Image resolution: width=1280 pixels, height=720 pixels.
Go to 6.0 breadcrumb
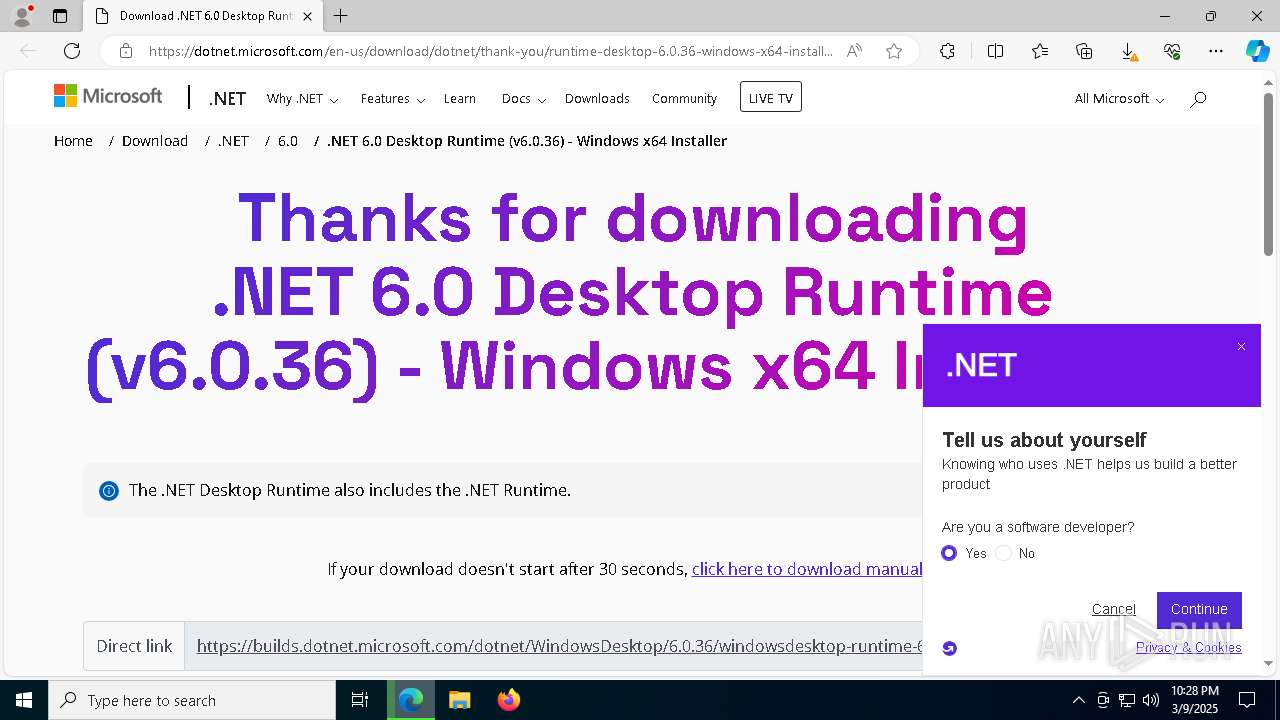coord(288,141)
